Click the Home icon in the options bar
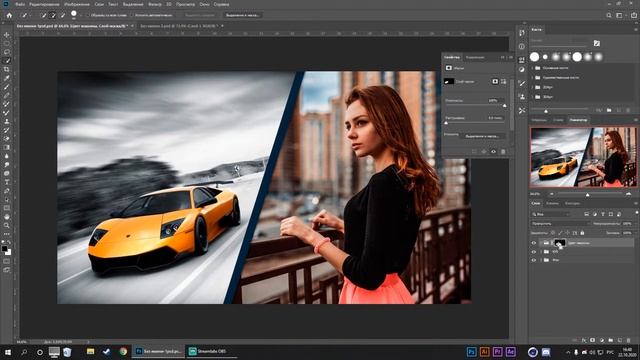The height and width of the screenshot is (360, 640). 9,15
